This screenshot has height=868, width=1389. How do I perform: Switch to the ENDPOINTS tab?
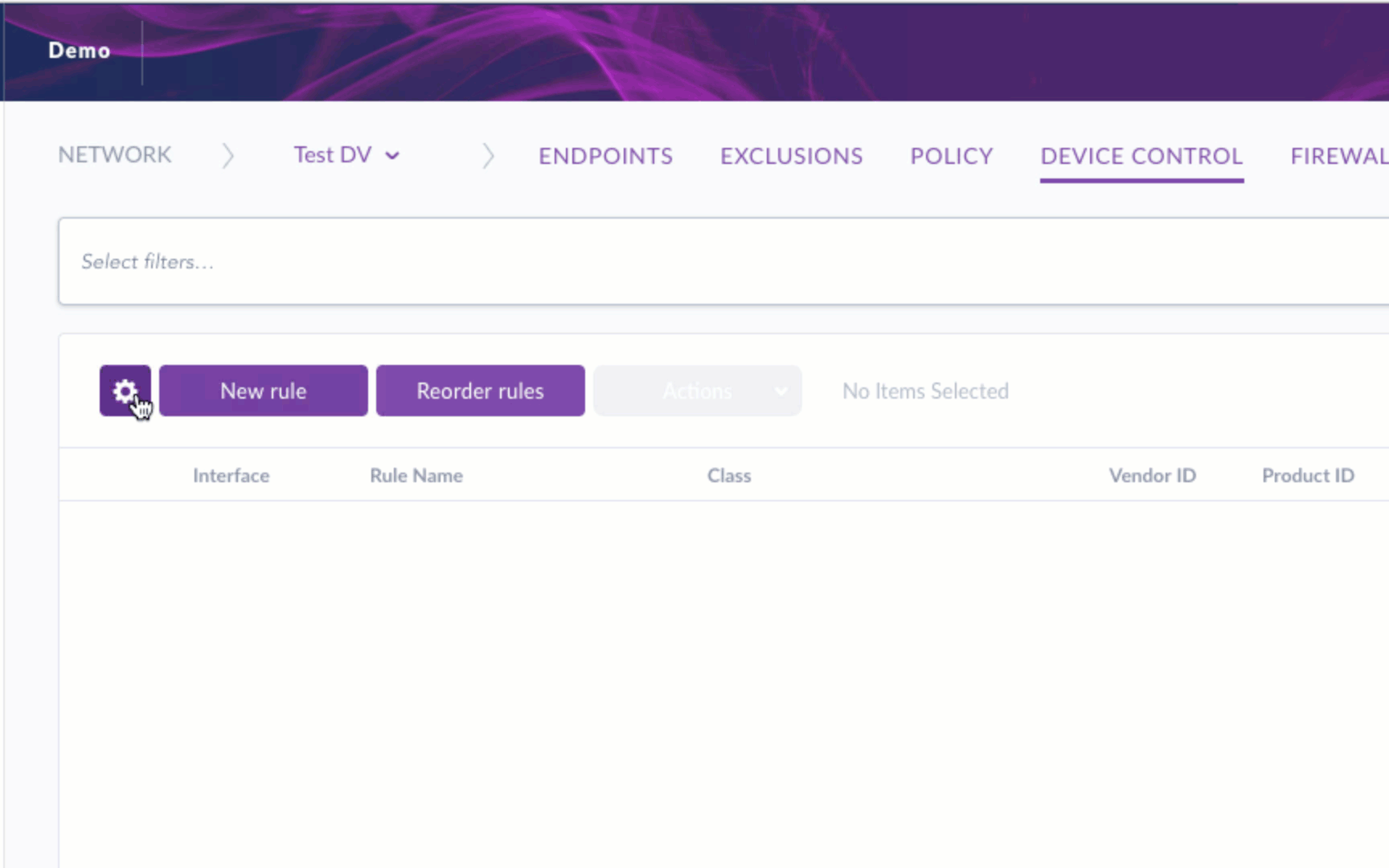pos(605,156)
